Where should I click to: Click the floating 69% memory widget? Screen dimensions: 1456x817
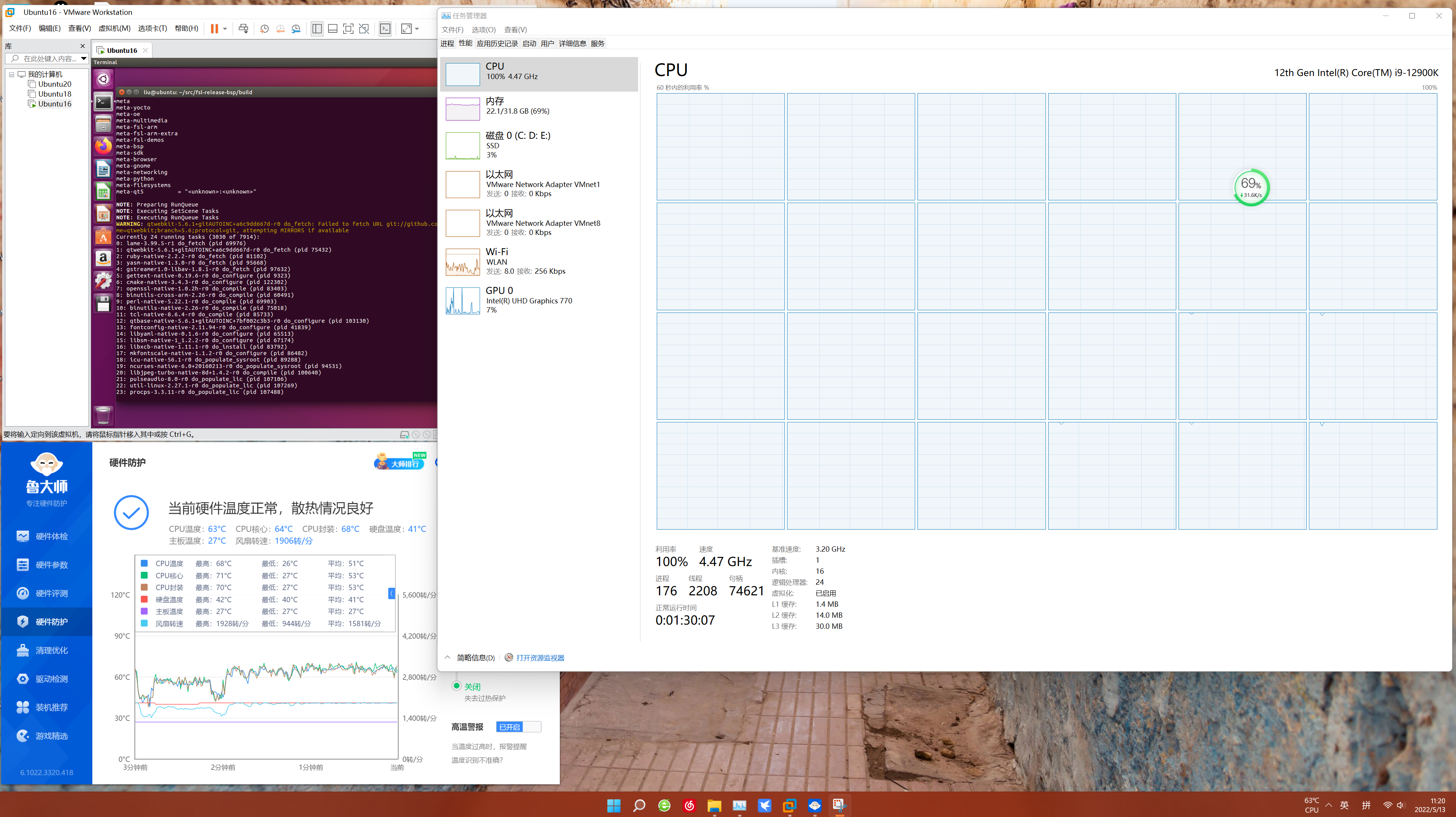[x=1251, y=187]
